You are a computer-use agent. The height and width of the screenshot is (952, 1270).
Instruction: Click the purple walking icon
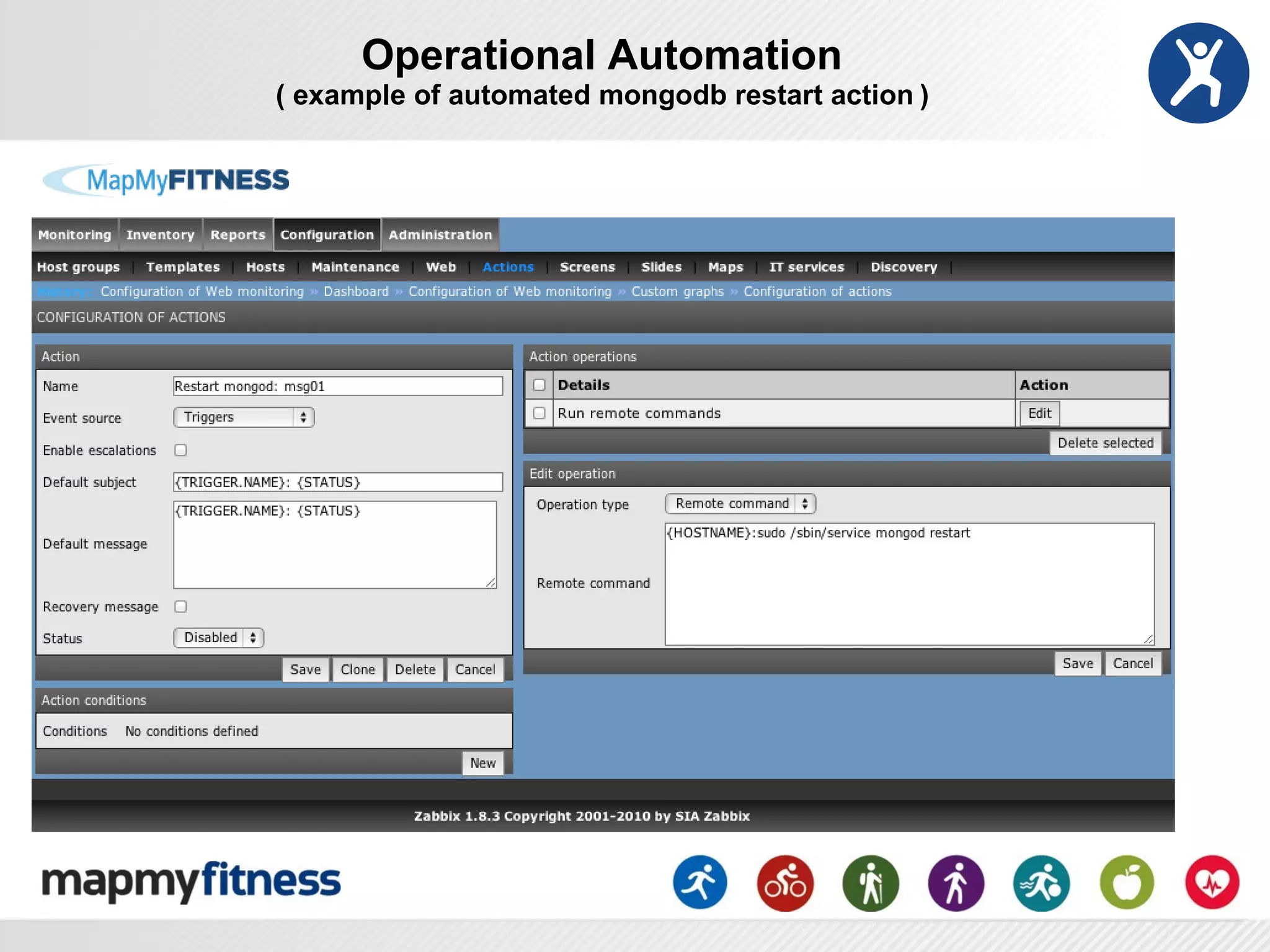pyautogui.click(x=956, y=882)
